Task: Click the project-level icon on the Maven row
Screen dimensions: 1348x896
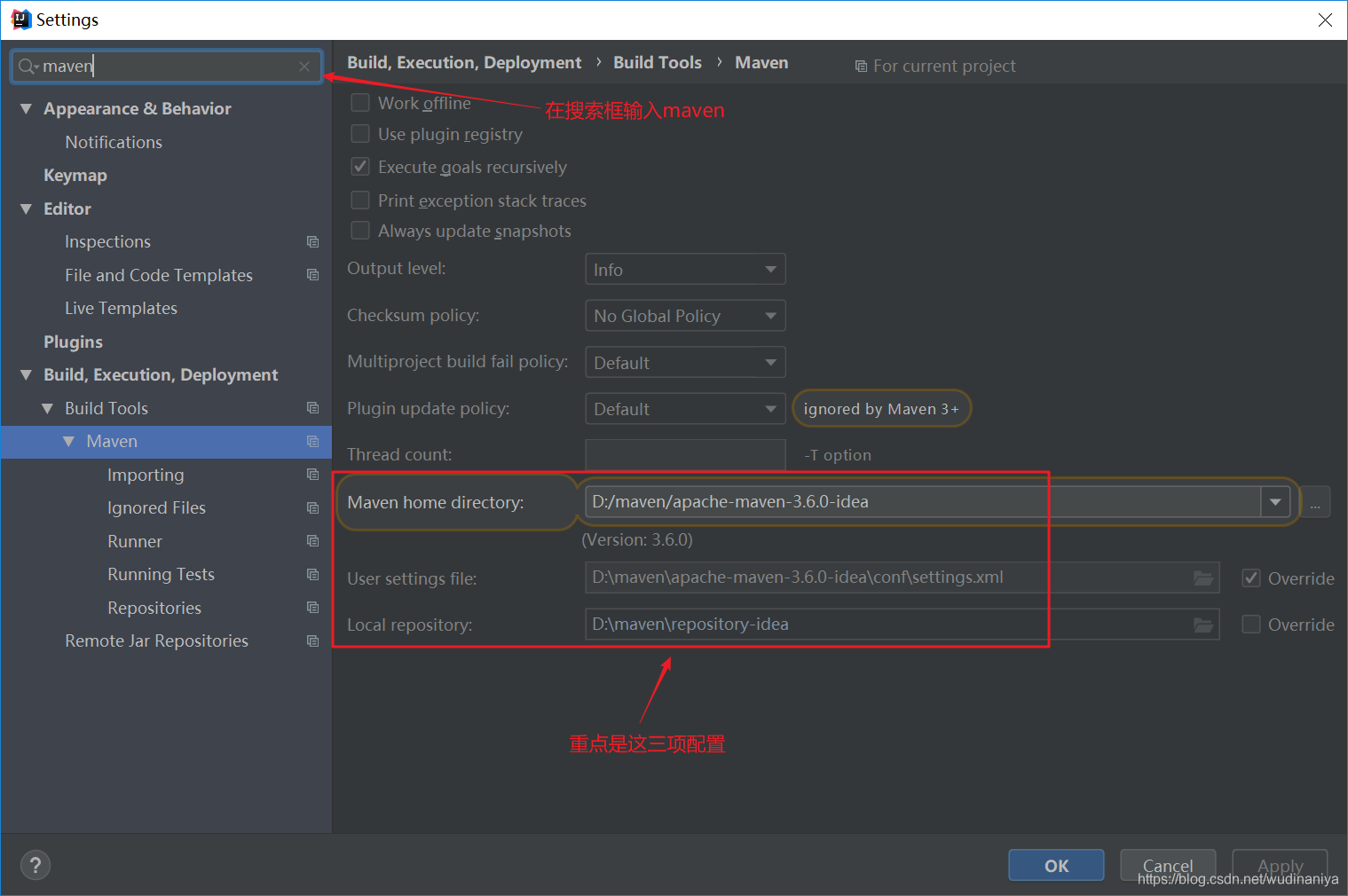Action: [312, 442]
